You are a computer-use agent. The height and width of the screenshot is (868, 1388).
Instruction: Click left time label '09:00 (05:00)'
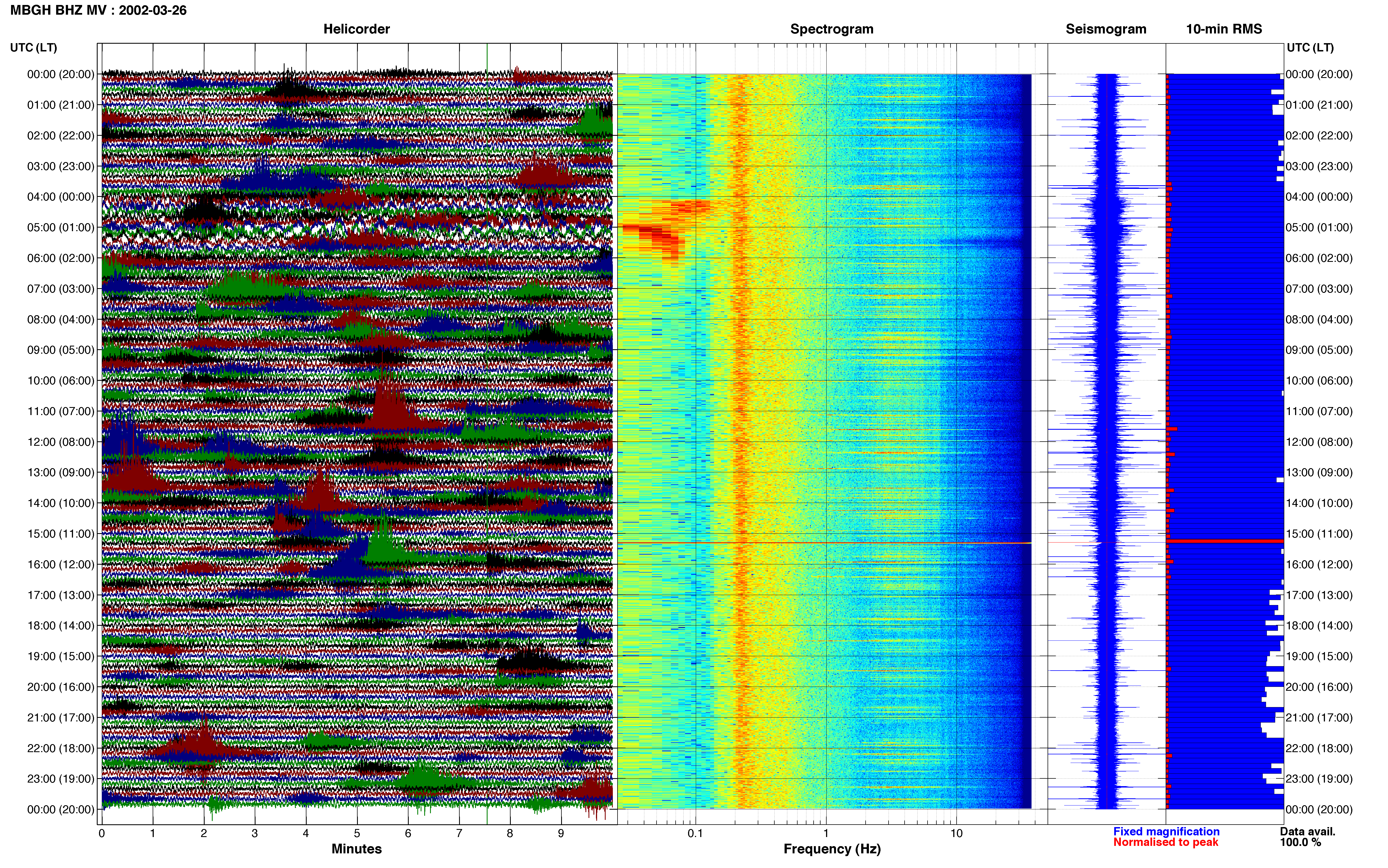[x=61, y=350]
